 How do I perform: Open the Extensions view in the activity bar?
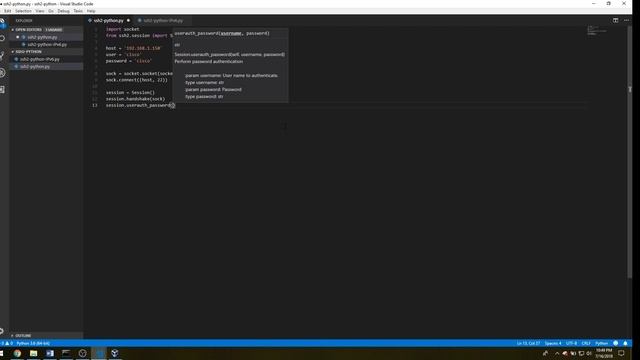(x=2, y=89)
